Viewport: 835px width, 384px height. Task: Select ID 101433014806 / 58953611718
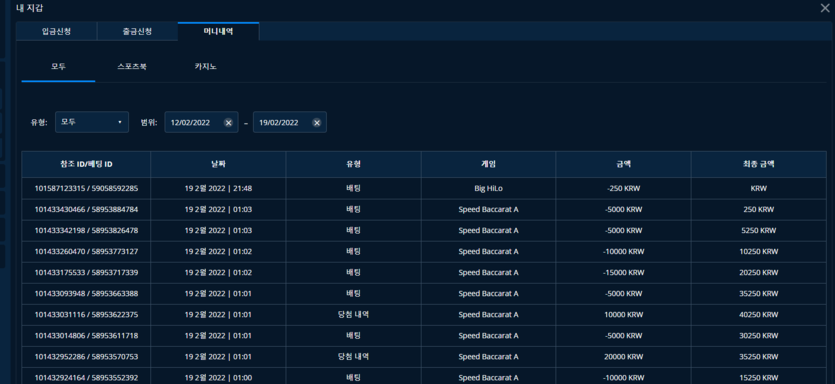[x=86, y=336]
